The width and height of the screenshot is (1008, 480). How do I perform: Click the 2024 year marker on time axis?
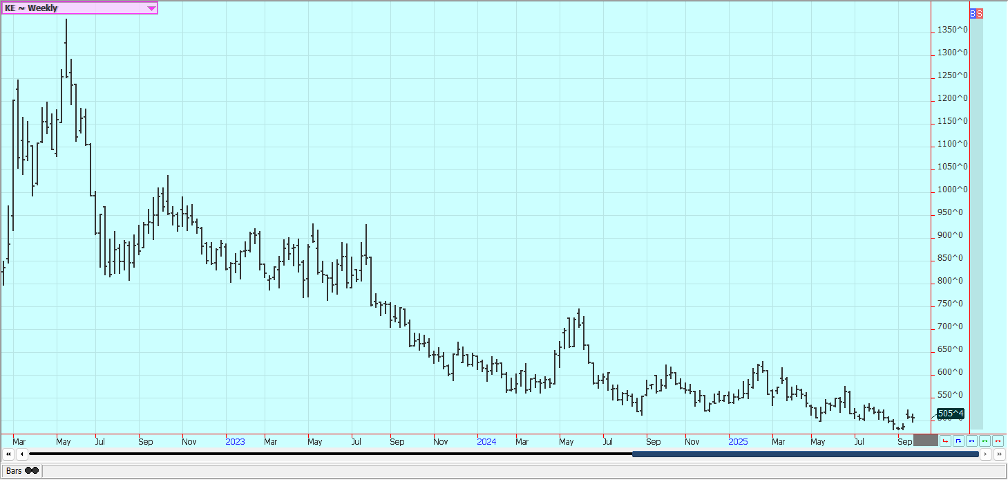coord(486,440)
